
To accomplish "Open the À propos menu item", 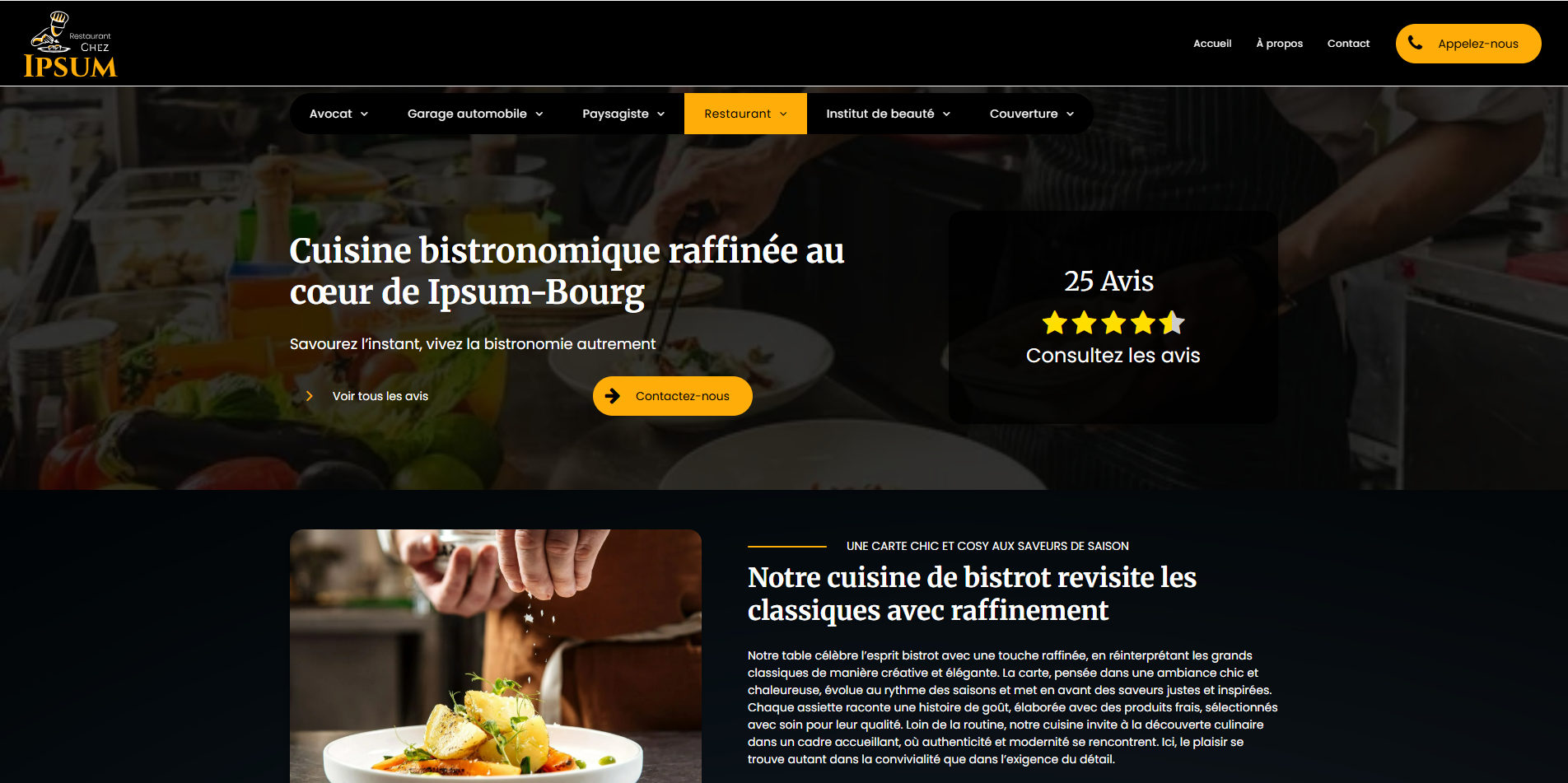I will (1279, 44).
